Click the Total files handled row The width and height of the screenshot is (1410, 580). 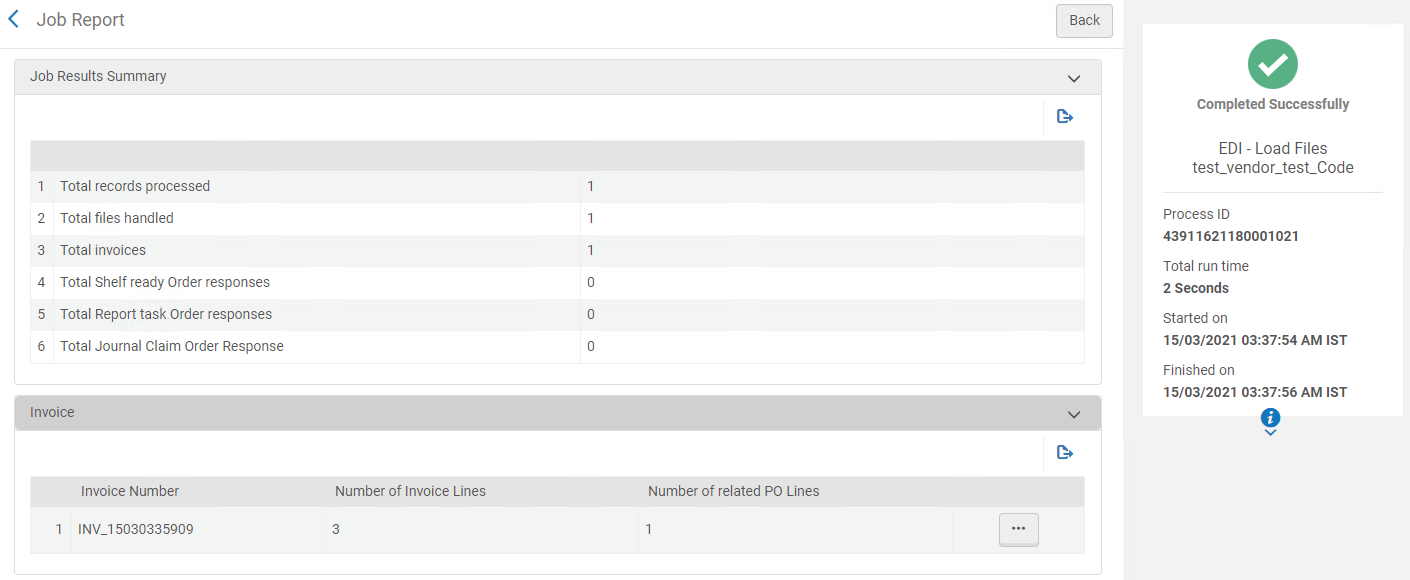pyautogui.click(x=117, y=218)
